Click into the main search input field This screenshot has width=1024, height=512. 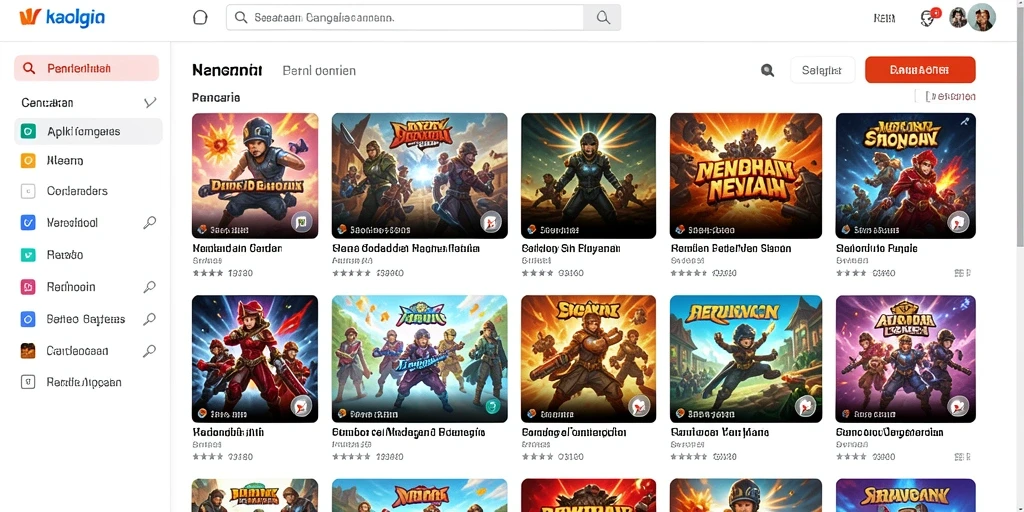click(405, 18)
